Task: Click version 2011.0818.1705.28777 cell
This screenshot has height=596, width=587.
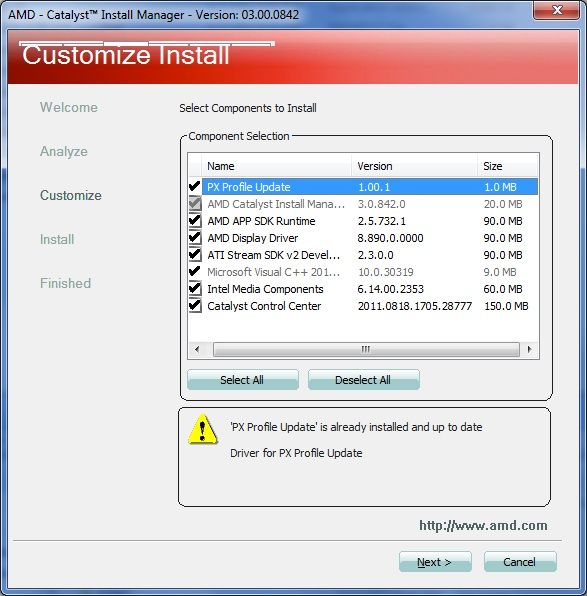Action: (414, 306)
